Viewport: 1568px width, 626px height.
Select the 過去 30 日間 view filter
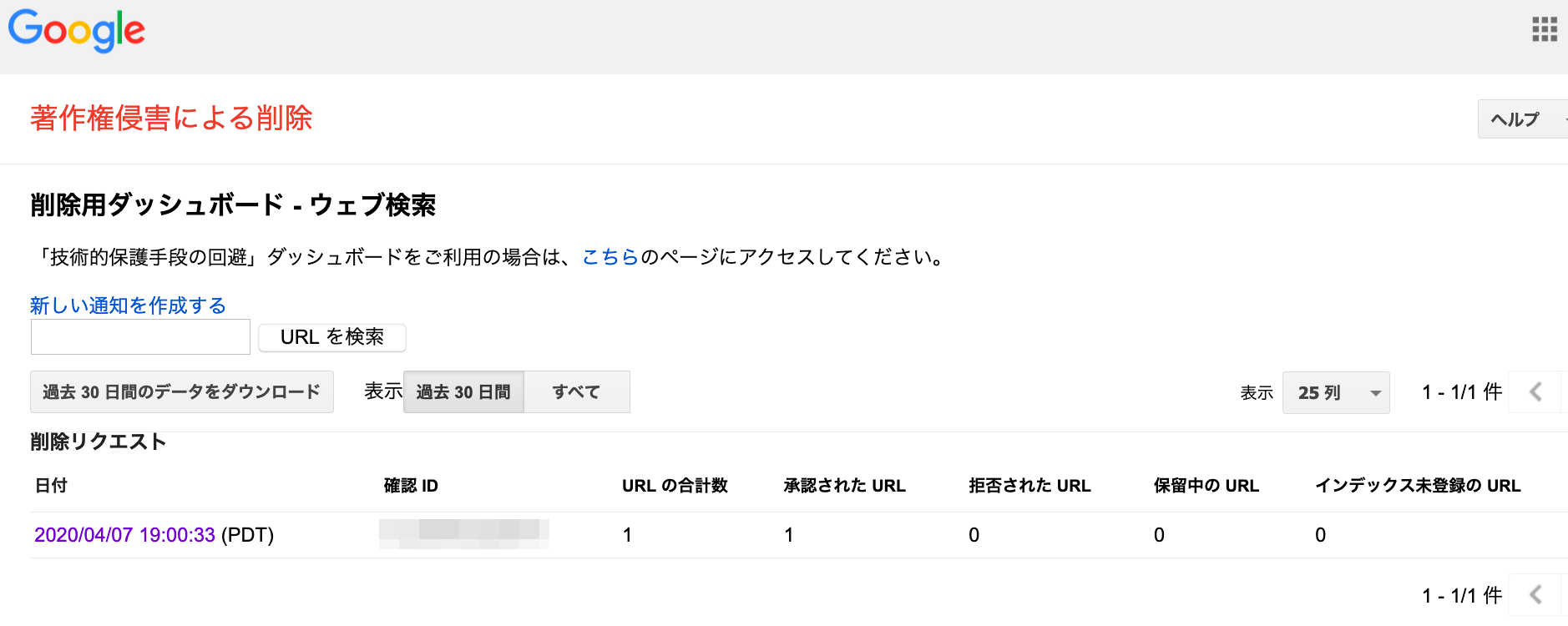pos(463,392)
